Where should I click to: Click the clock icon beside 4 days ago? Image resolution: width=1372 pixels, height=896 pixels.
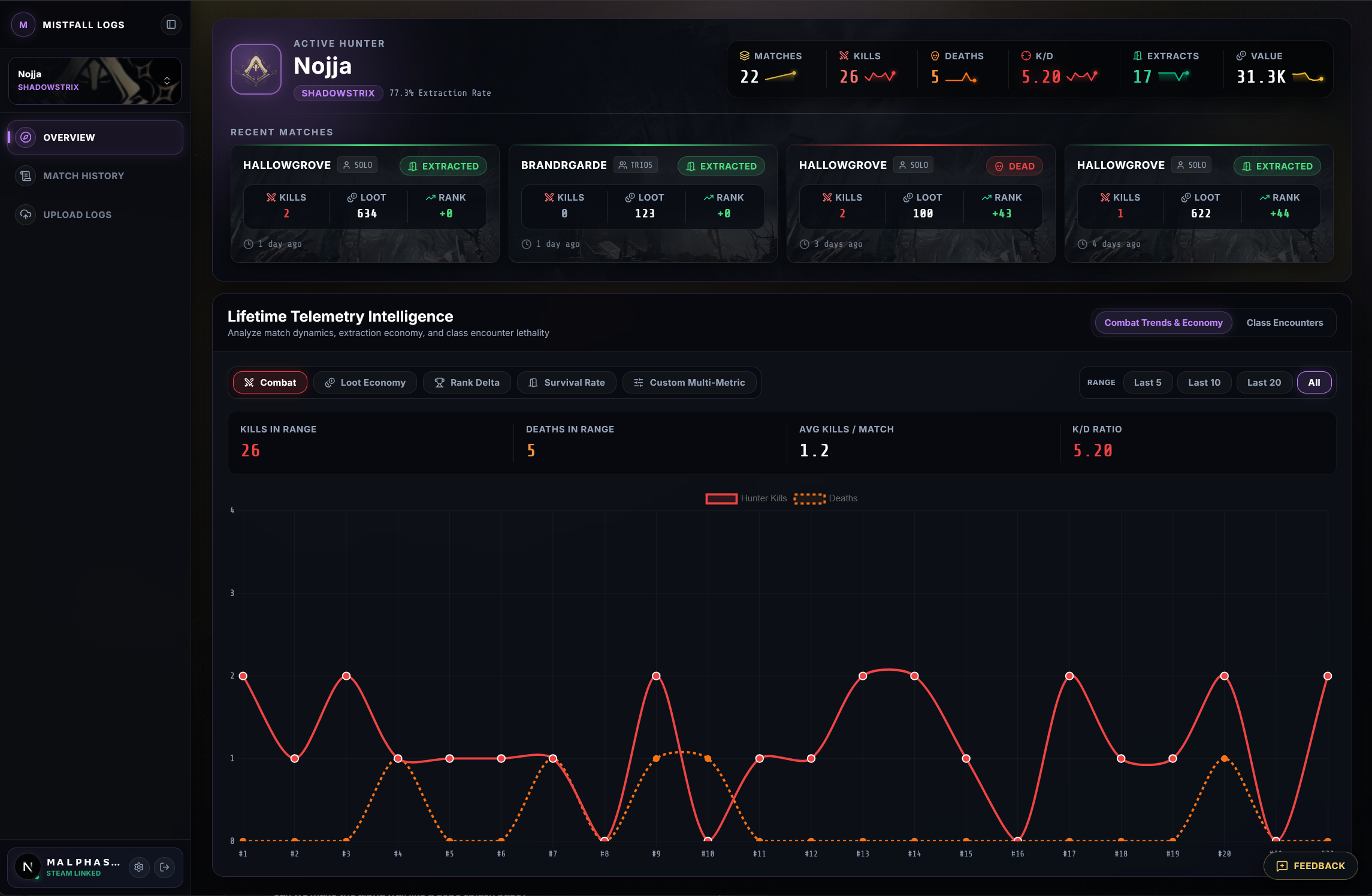[x=1083, y=244]
